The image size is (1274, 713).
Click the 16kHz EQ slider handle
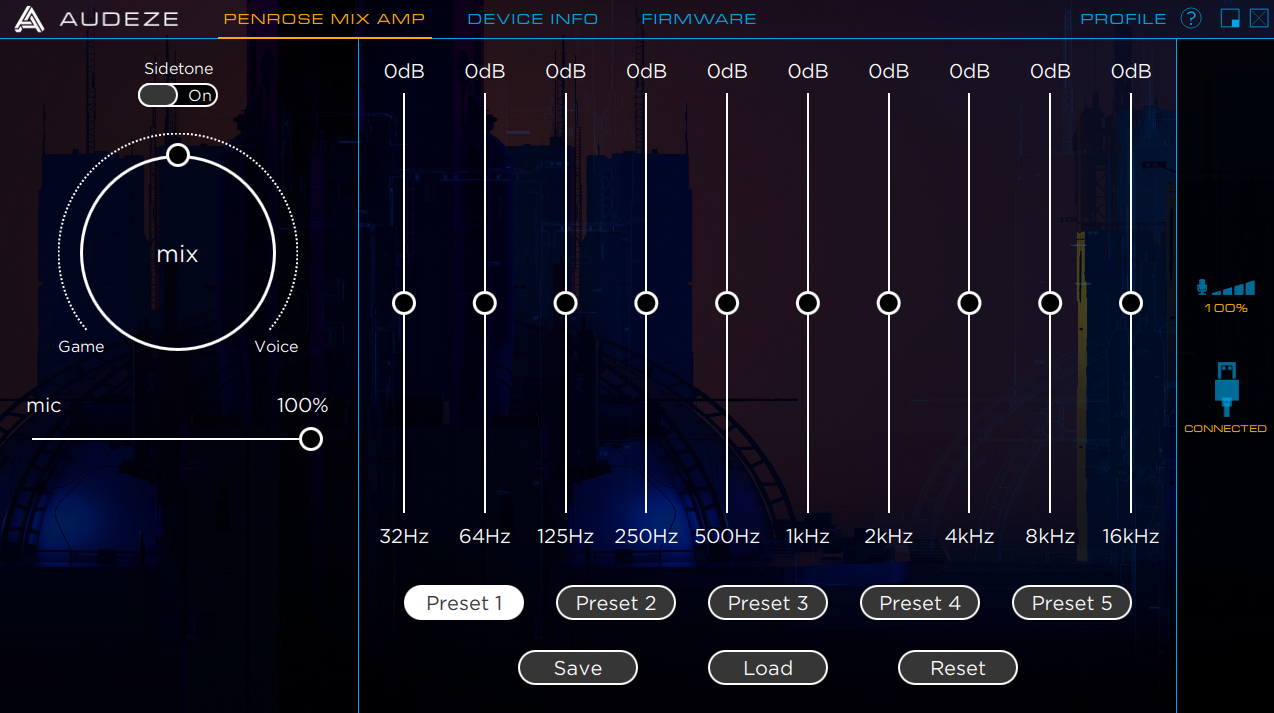1131,303
